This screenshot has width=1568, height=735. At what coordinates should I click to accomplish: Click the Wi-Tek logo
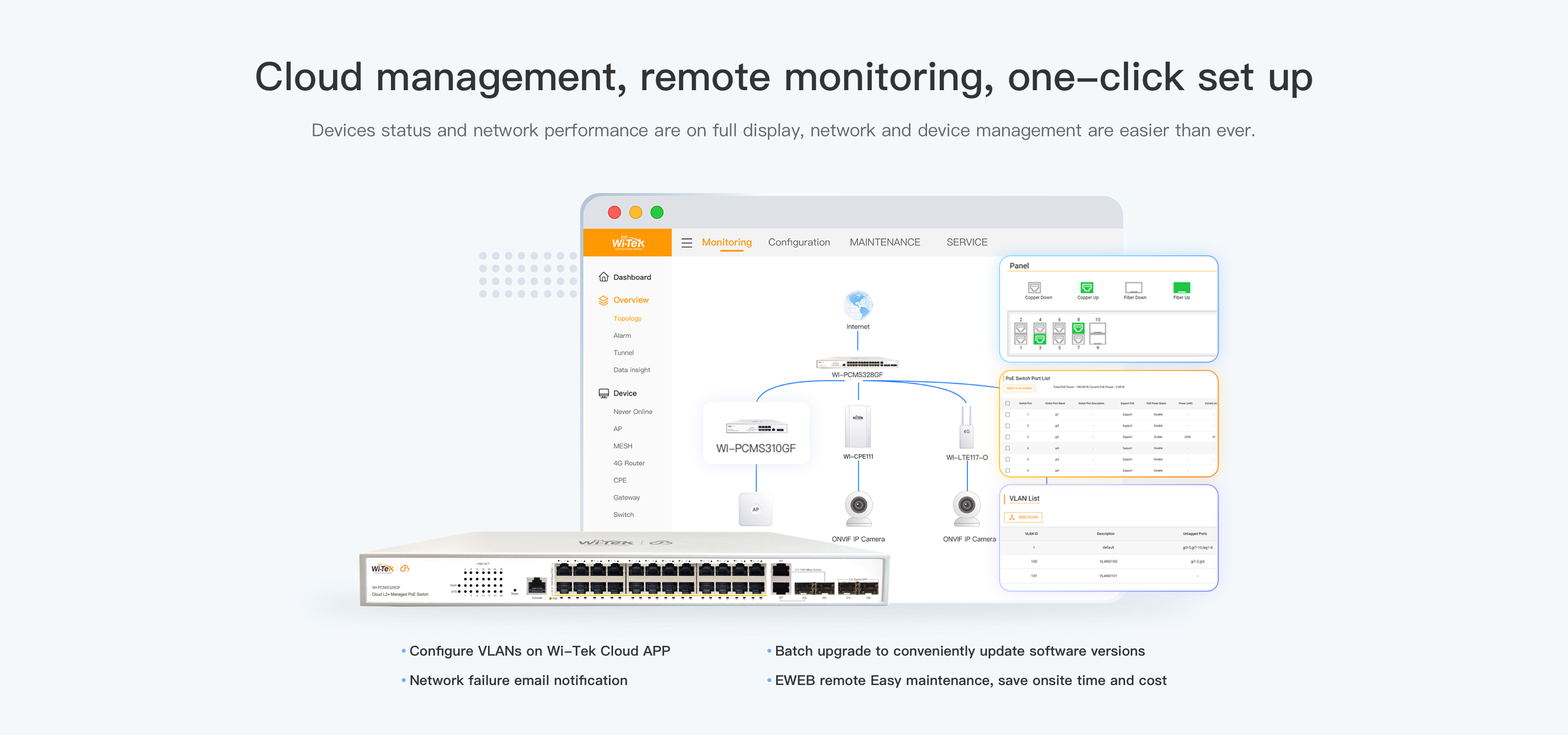[628, 243]
